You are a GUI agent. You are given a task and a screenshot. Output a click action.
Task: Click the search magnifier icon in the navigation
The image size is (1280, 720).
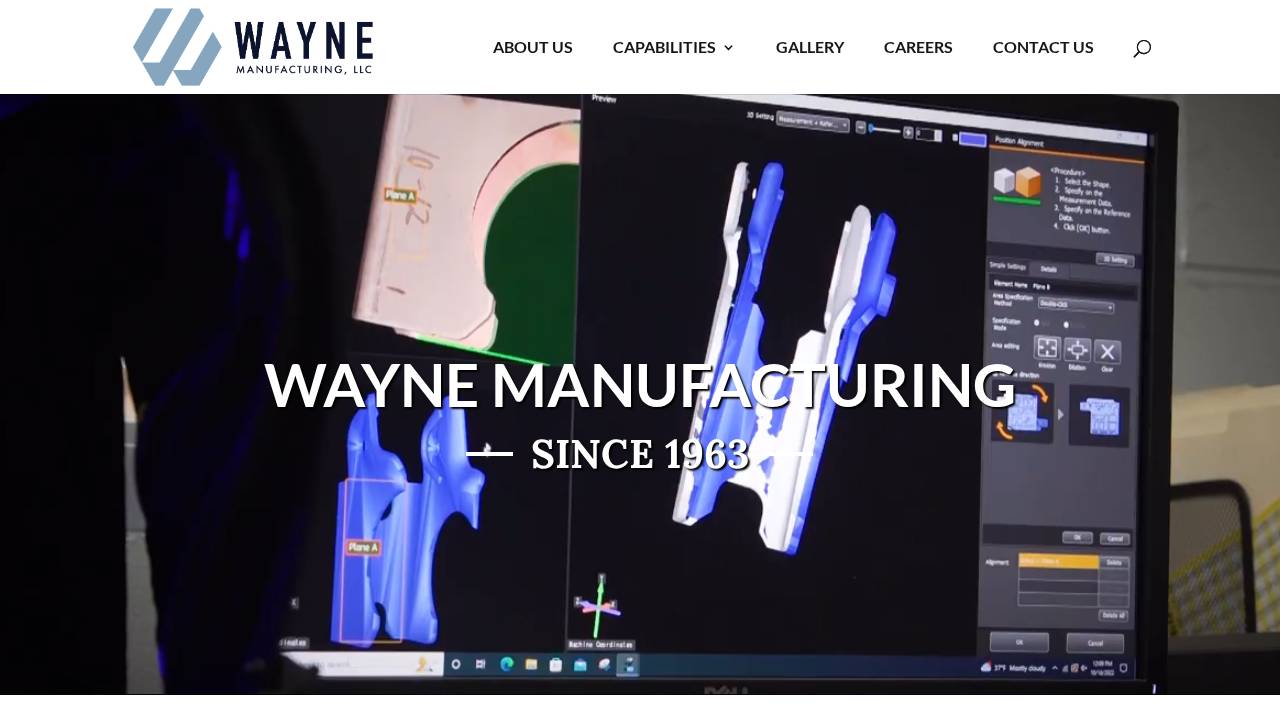pyautogui.click(x=1141, y=47)
